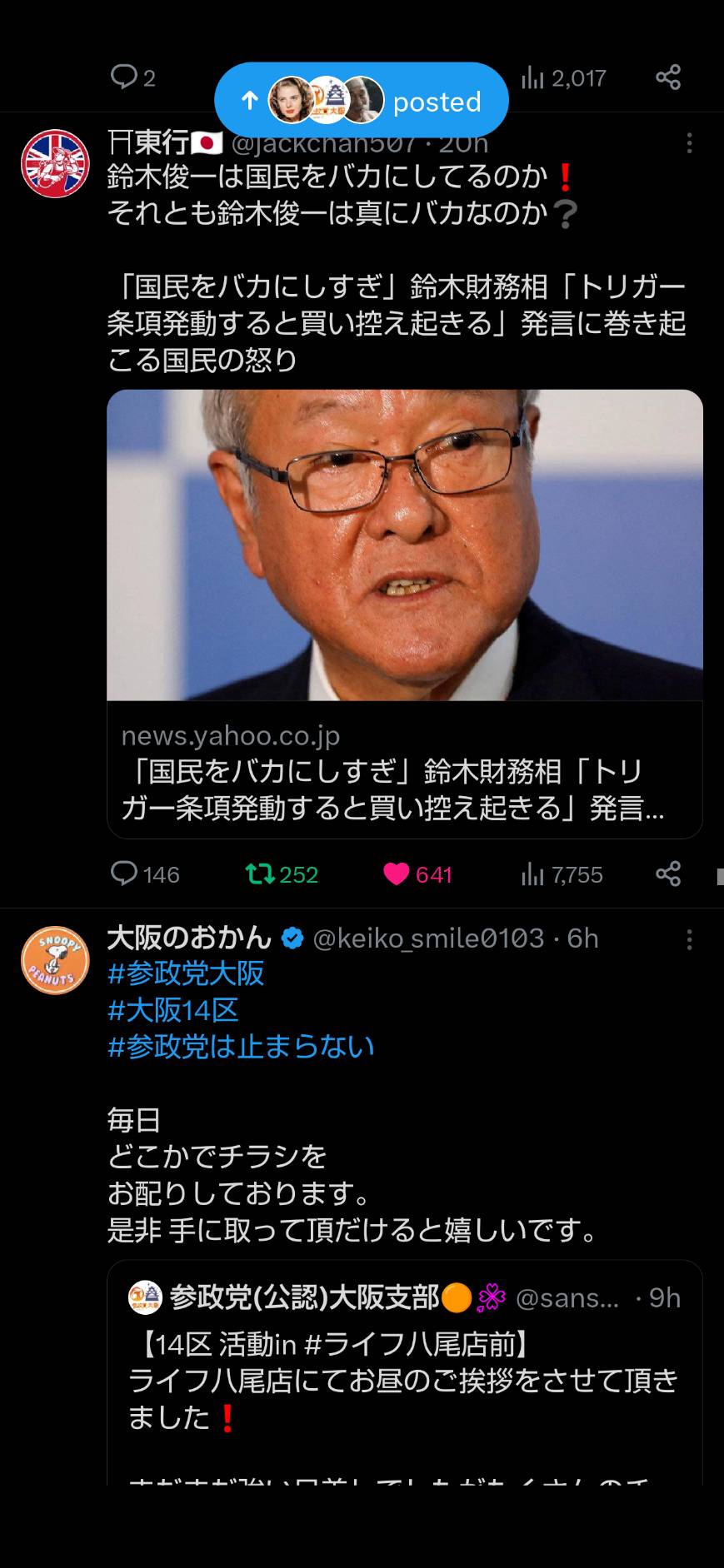Screen dimensions: 724x1568
Task: Toggle retweet showing 252
Action: pos(282,874)
